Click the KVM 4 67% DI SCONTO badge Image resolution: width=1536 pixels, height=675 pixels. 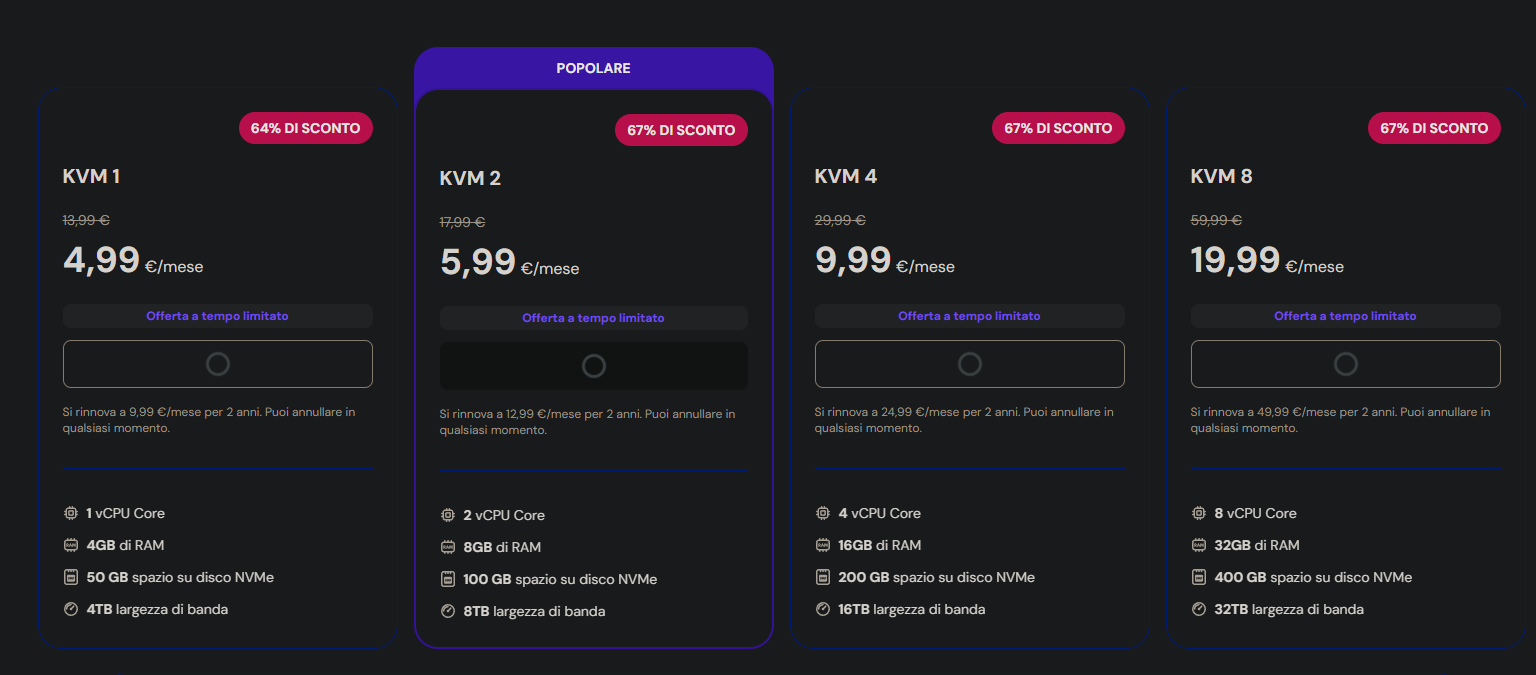[x=1058, y=128]
